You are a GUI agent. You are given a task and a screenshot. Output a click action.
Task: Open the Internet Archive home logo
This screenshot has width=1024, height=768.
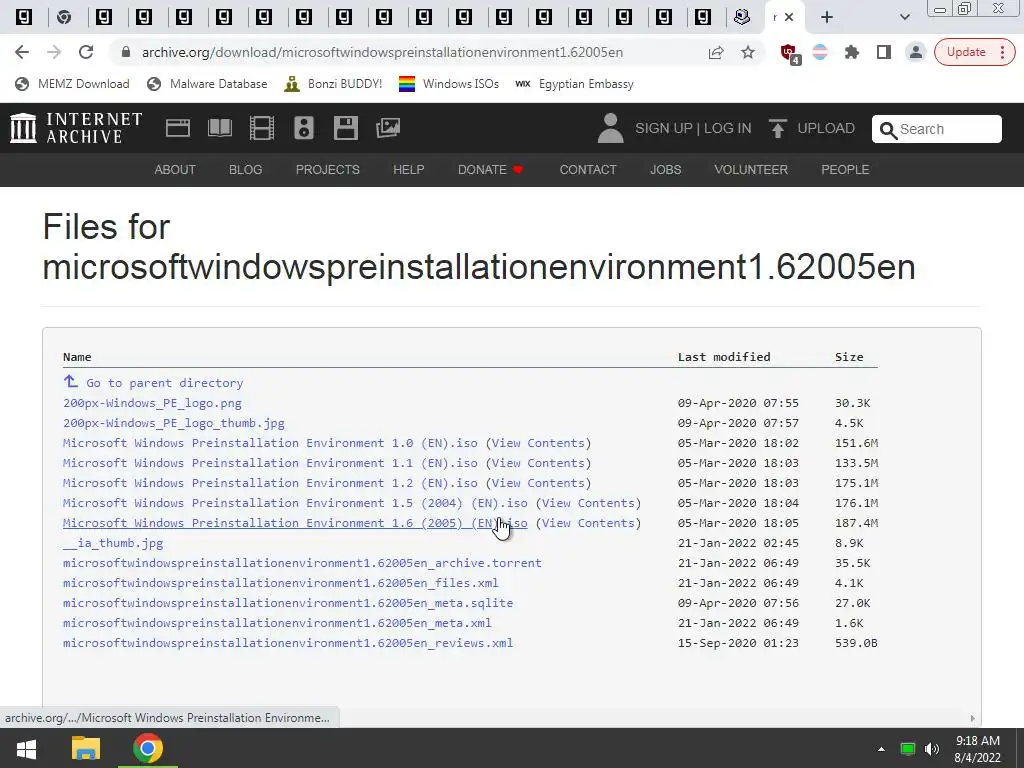click(x=76, y=127)
